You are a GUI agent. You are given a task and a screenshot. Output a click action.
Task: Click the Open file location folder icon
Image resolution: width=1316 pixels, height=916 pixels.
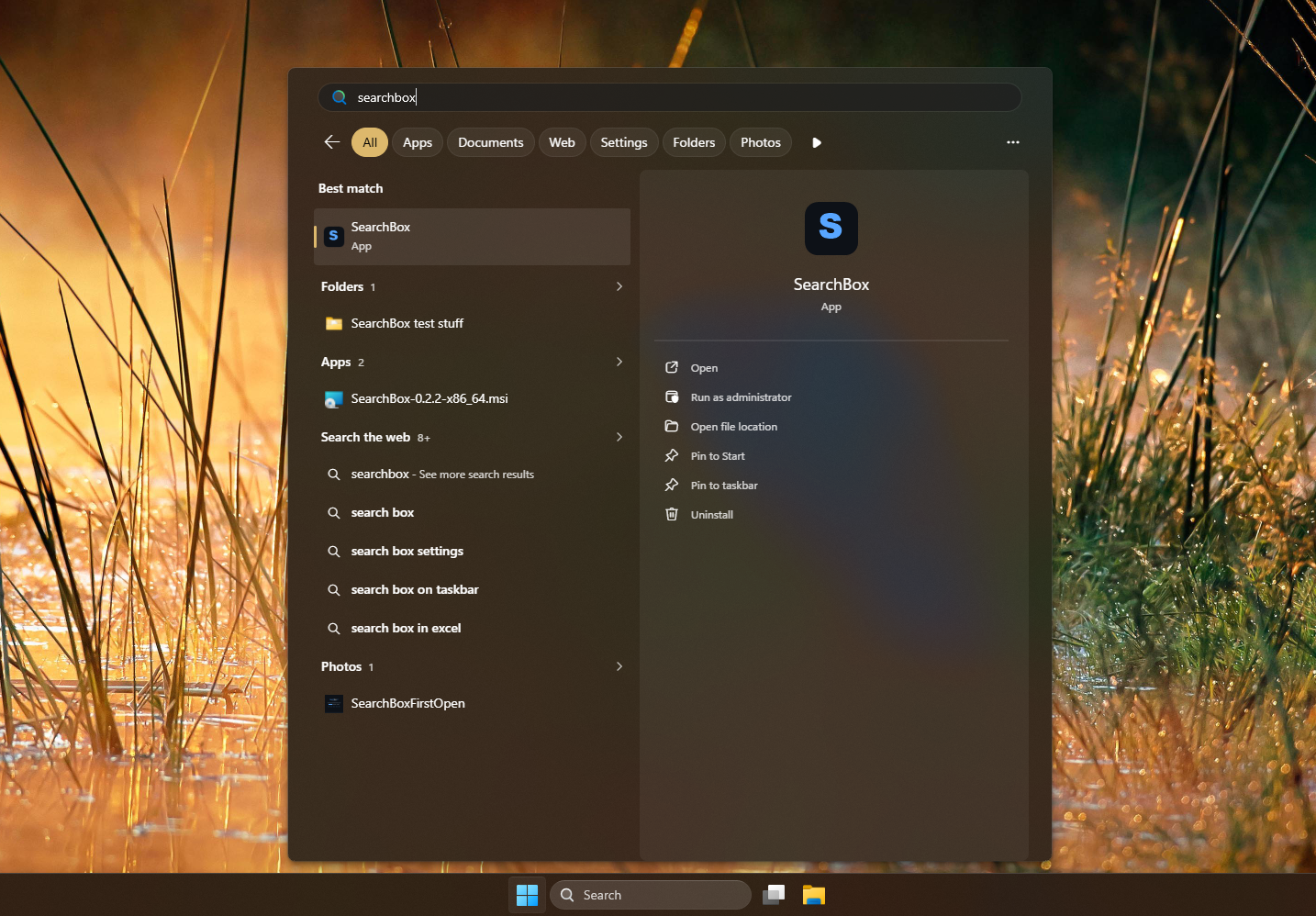click(672, 427)
